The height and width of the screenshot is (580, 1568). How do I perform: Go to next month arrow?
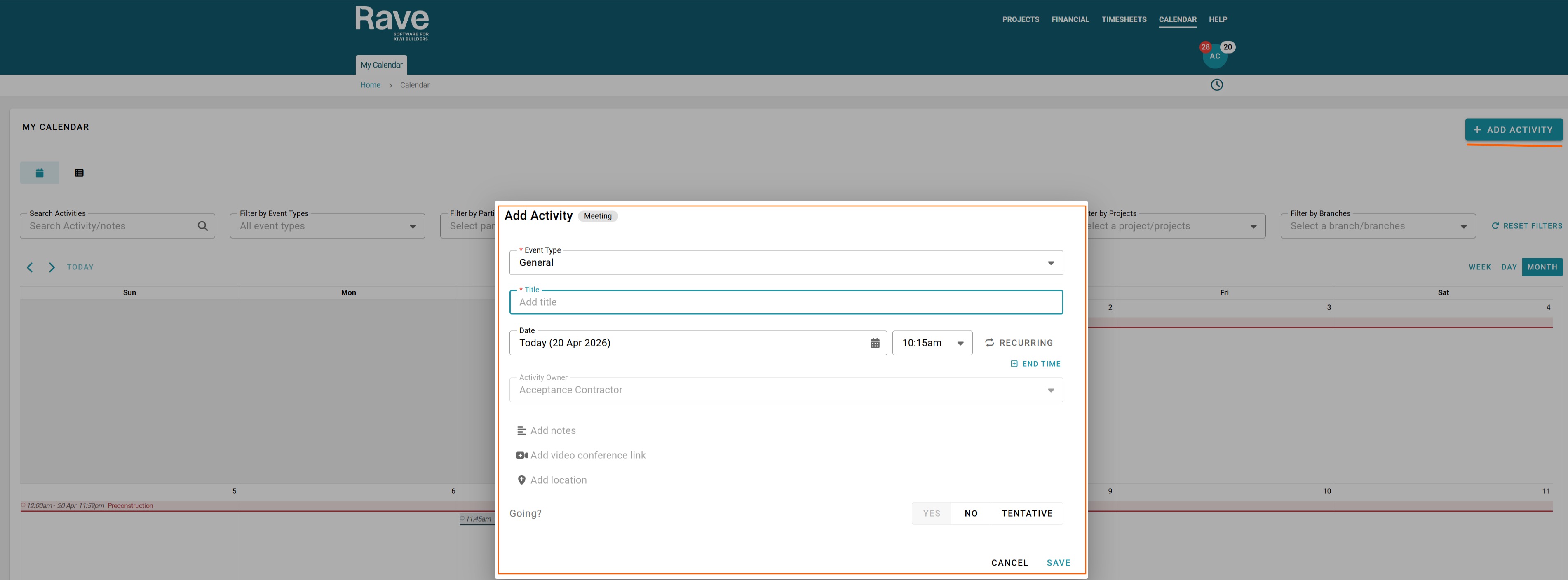coord(52,267)
